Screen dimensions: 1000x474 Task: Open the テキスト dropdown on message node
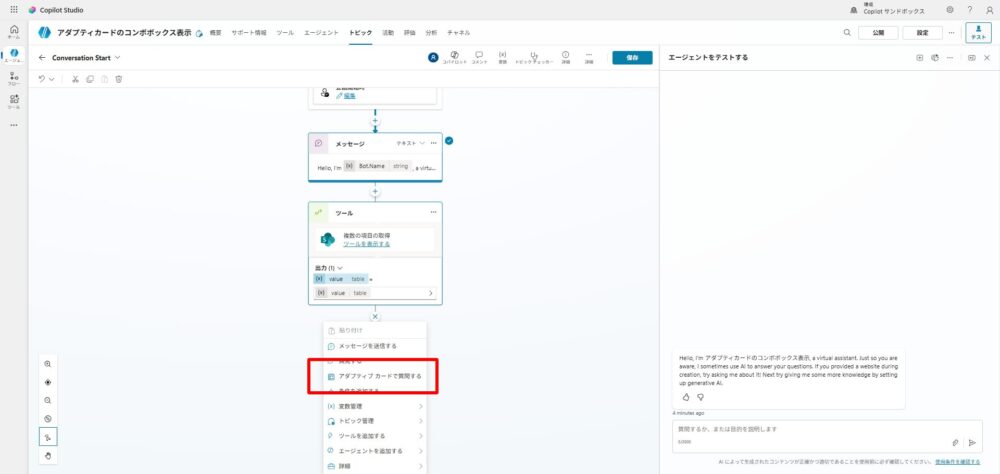pos(411,143)
